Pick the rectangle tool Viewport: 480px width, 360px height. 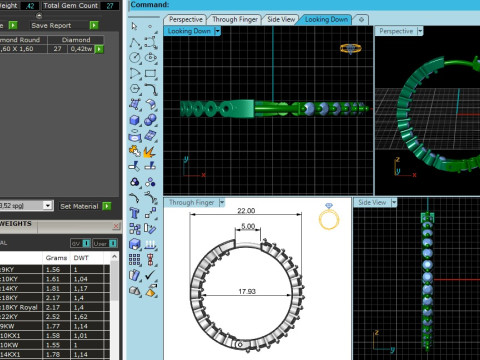(151, 73)
